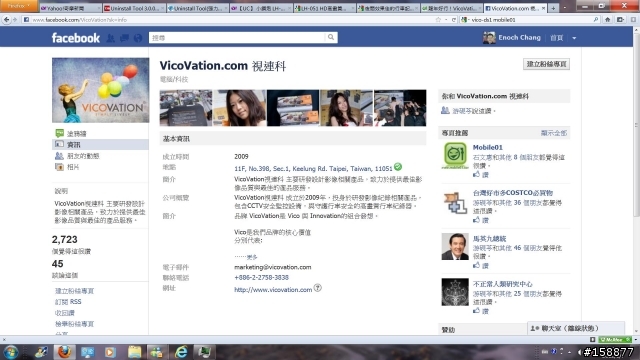The image size is (640, 360).
Task: Reload the page with the refresh icon
Action: coord(453,20)
